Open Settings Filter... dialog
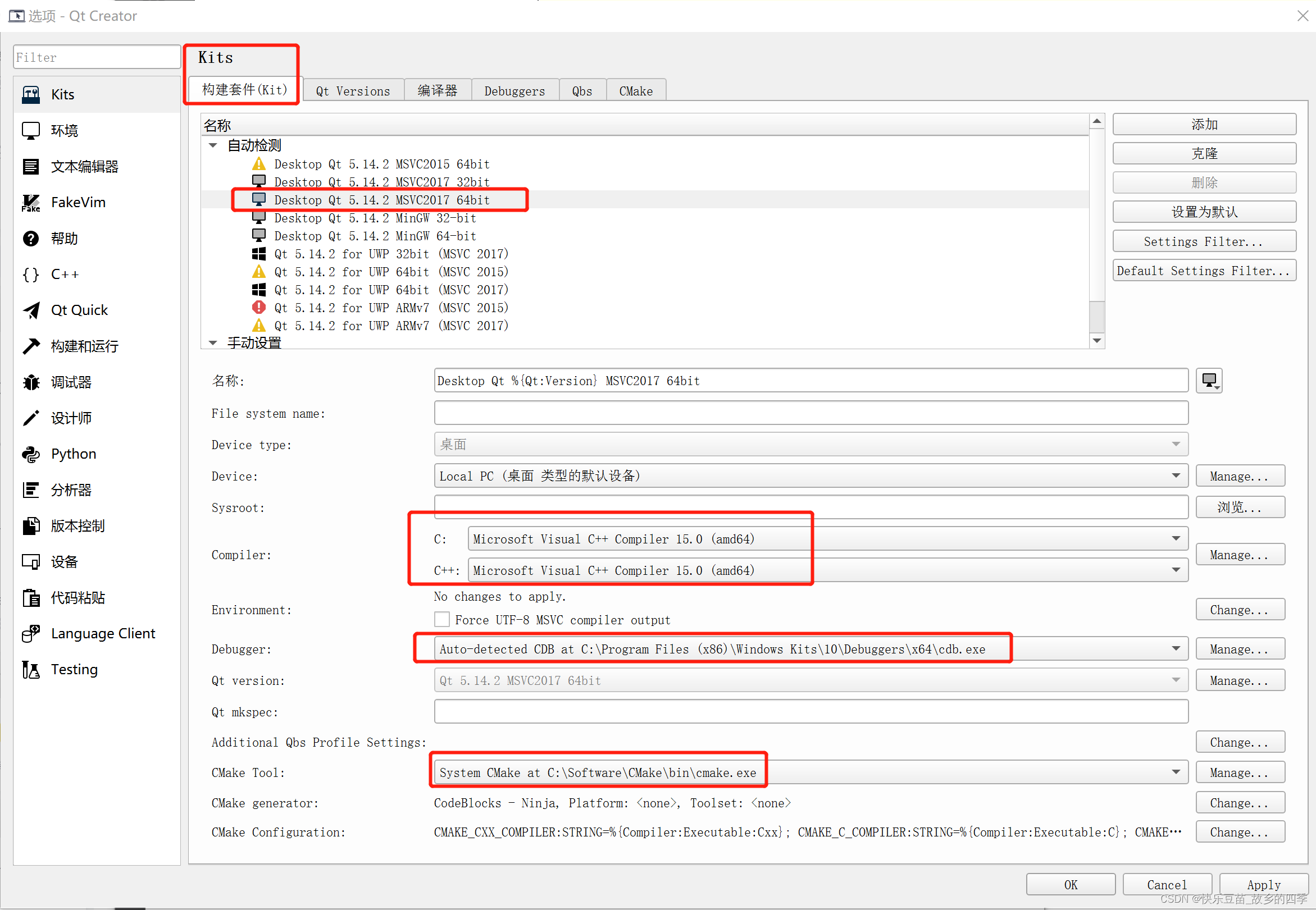Screen dimensions: 1316x910 (1204, 241)
